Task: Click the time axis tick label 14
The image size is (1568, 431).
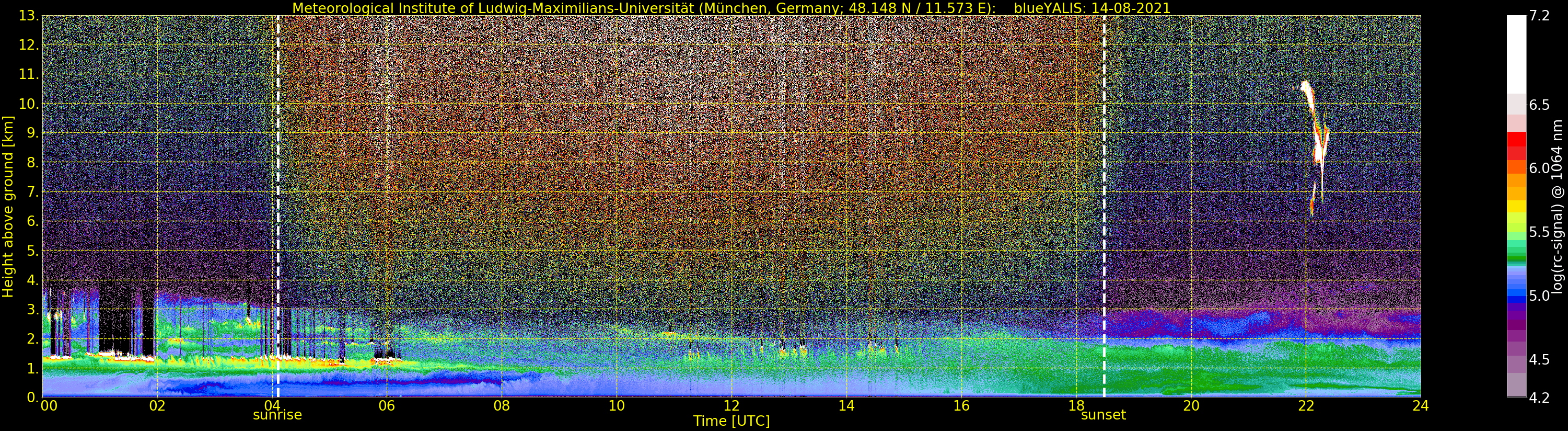Action: click(846, 406)
